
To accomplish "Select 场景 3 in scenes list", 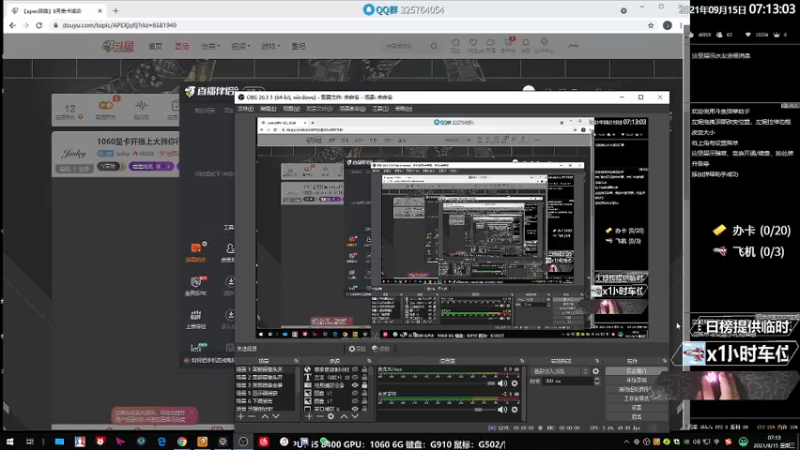I will pyautogui.click(x=265, y=385).
